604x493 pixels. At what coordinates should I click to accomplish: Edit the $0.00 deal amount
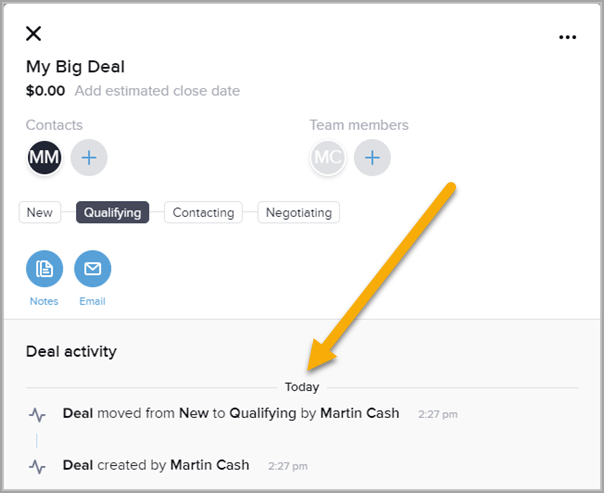(x=45, y=91)
